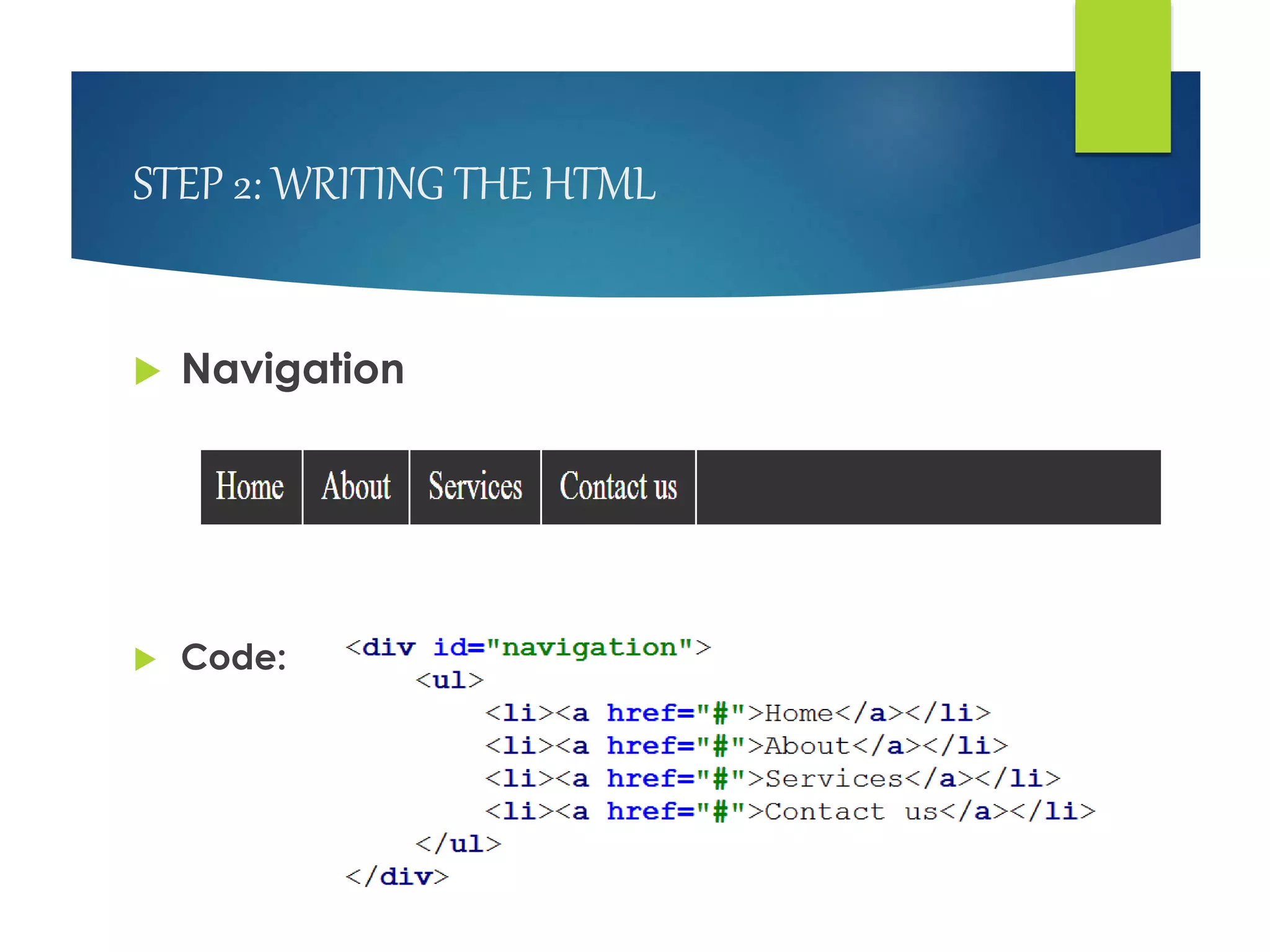Click the code line containing 'Services</a></li>'
The height and width of the screenshot is (952, 1270).
[x=773, y=779]
